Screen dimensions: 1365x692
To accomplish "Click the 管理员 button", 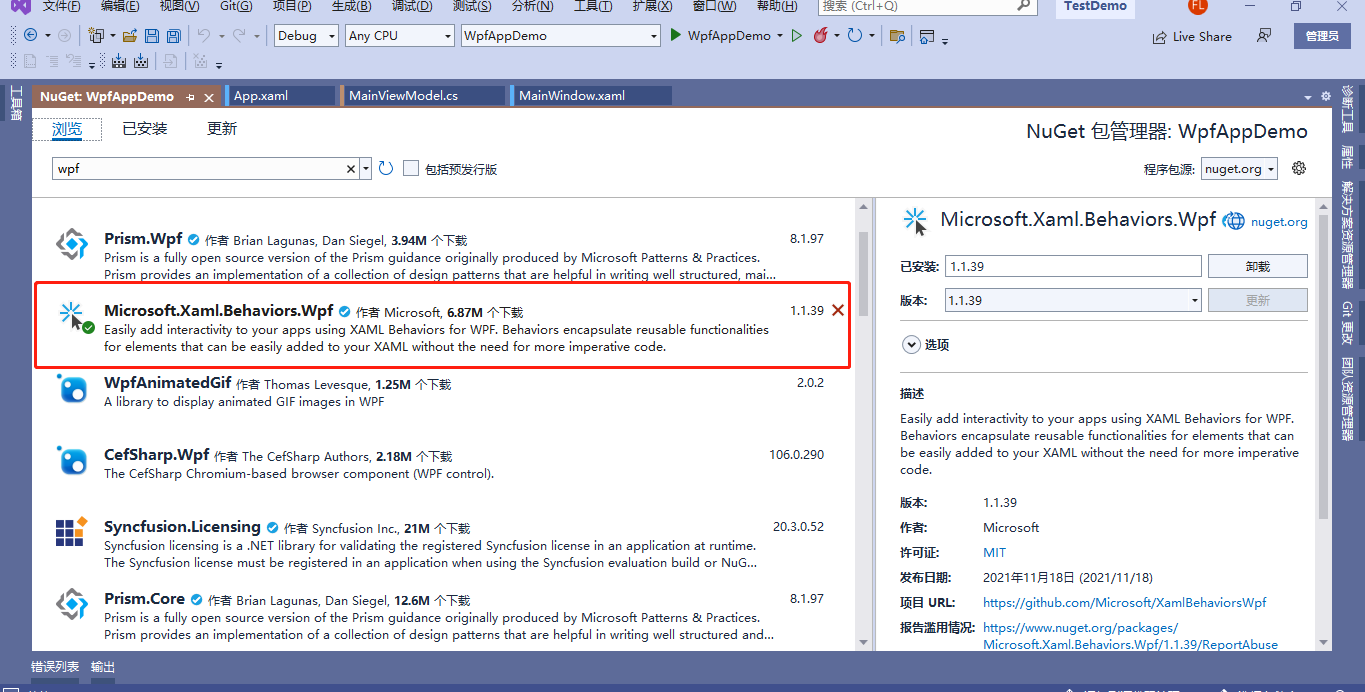I will point(1322,36).
